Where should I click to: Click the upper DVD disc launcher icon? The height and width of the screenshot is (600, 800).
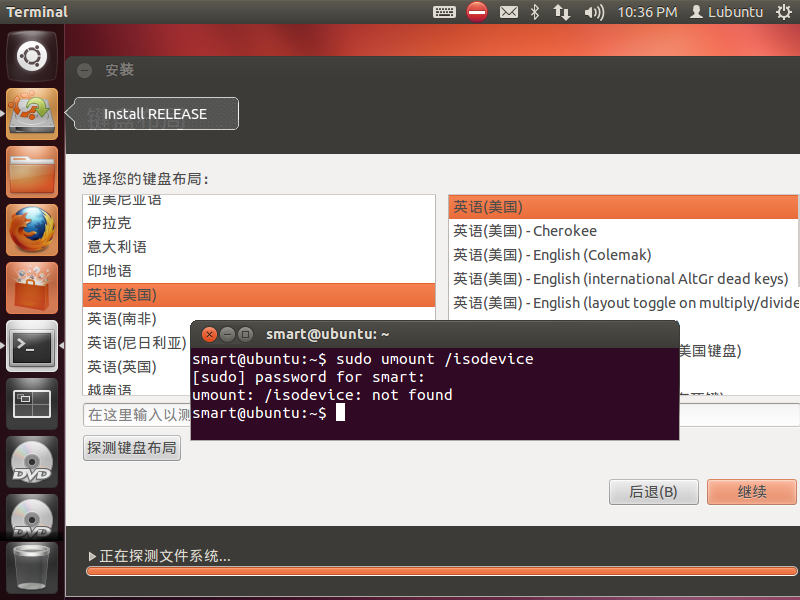(32, 462)
